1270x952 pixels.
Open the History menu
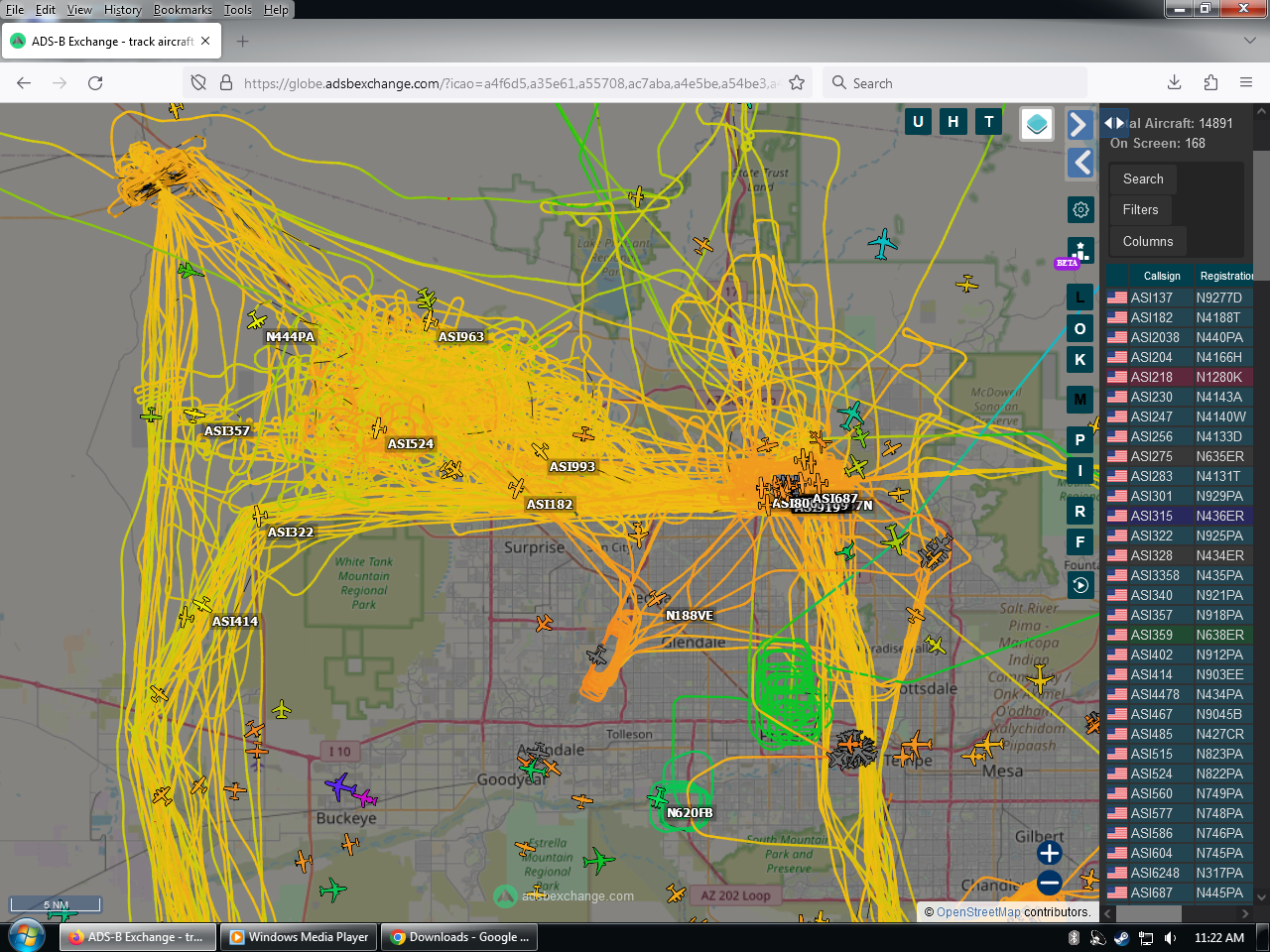pos(123,10)
